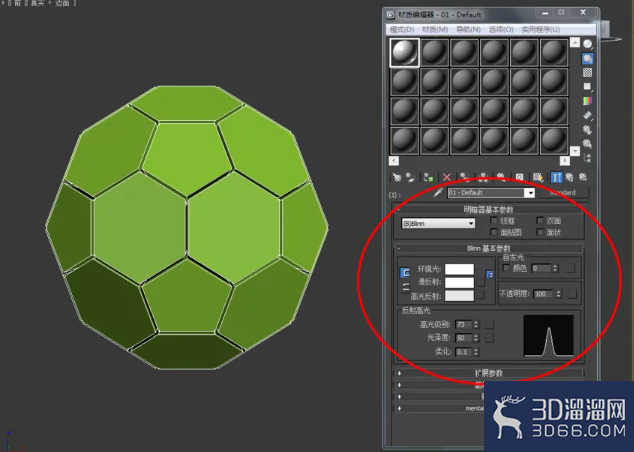Expand the mental ray rollout
The image size is (634, 452).
(439, 408)
